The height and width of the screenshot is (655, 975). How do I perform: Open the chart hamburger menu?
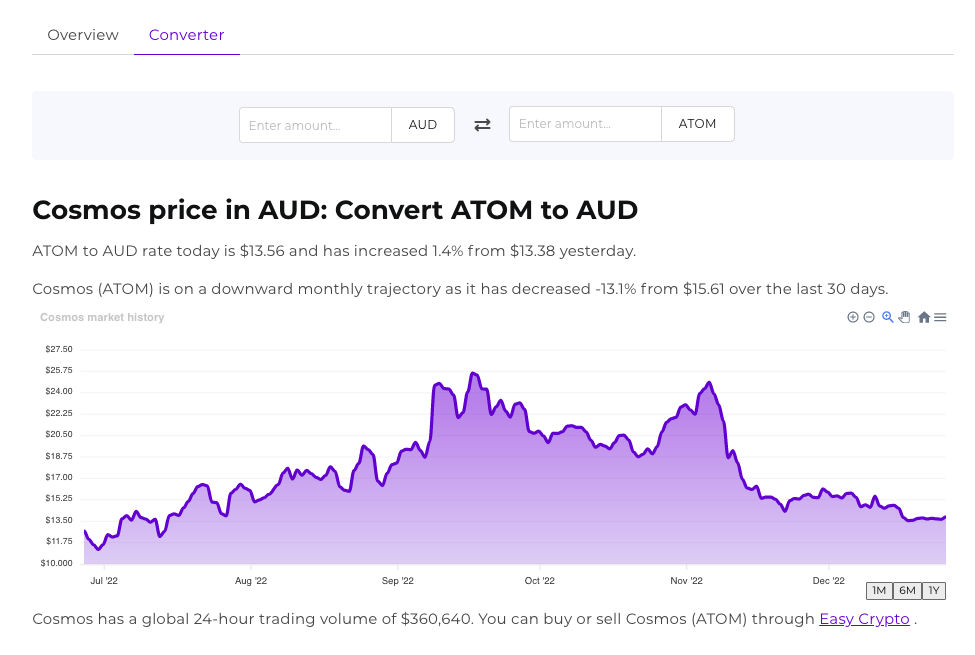[940, 317]
